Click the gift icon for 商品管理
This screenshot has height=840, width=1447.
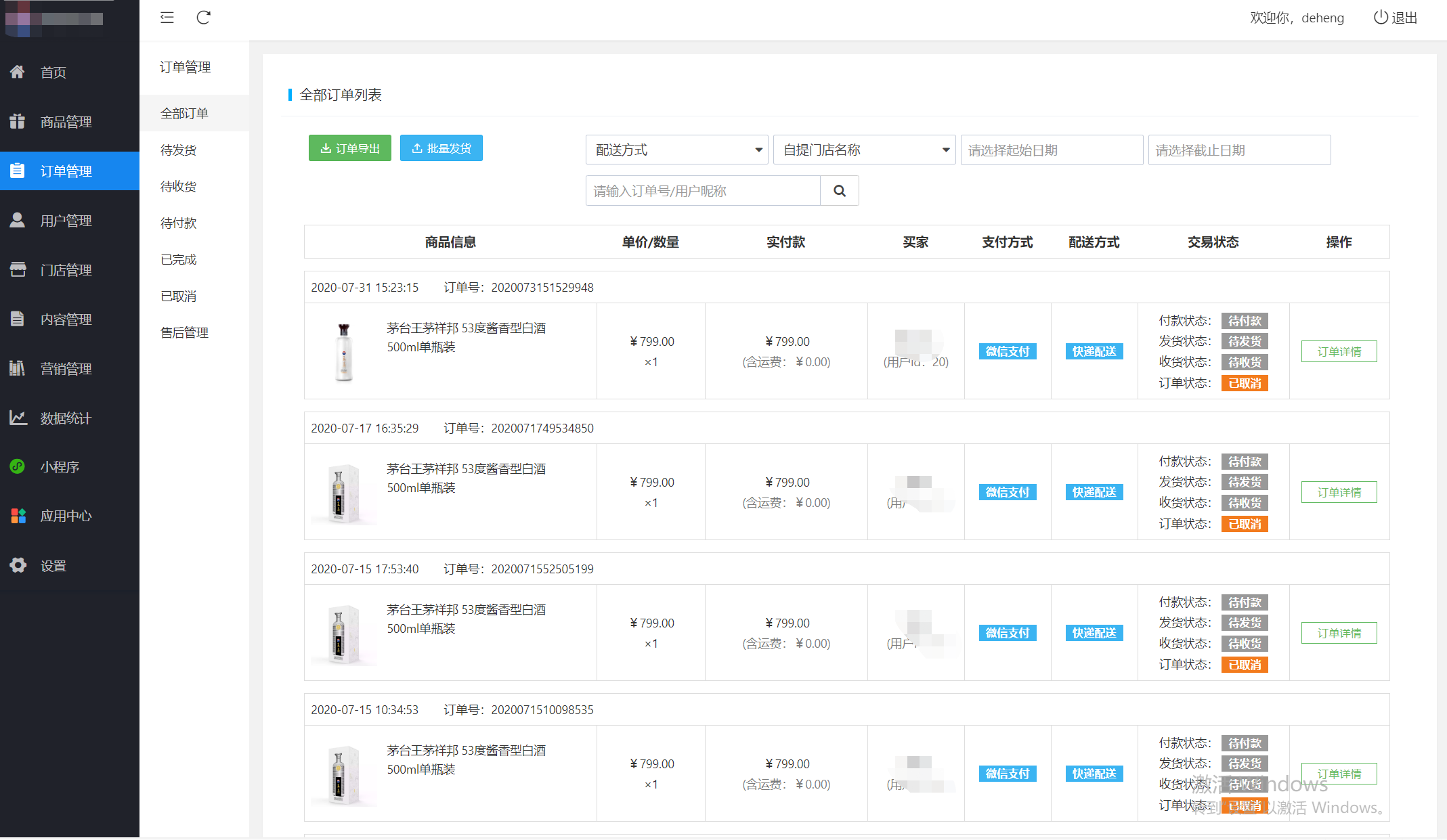[x=18, y=121]
